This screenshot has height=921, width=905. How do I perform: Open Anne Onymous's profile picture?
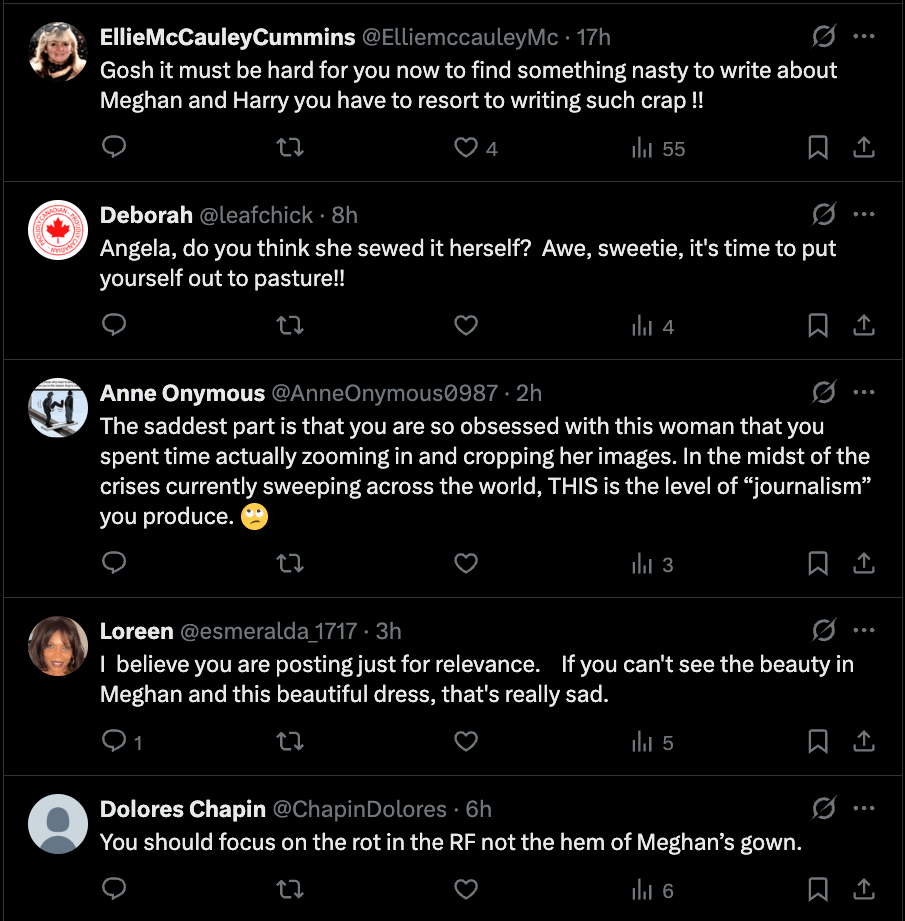(x=59, y=408)
